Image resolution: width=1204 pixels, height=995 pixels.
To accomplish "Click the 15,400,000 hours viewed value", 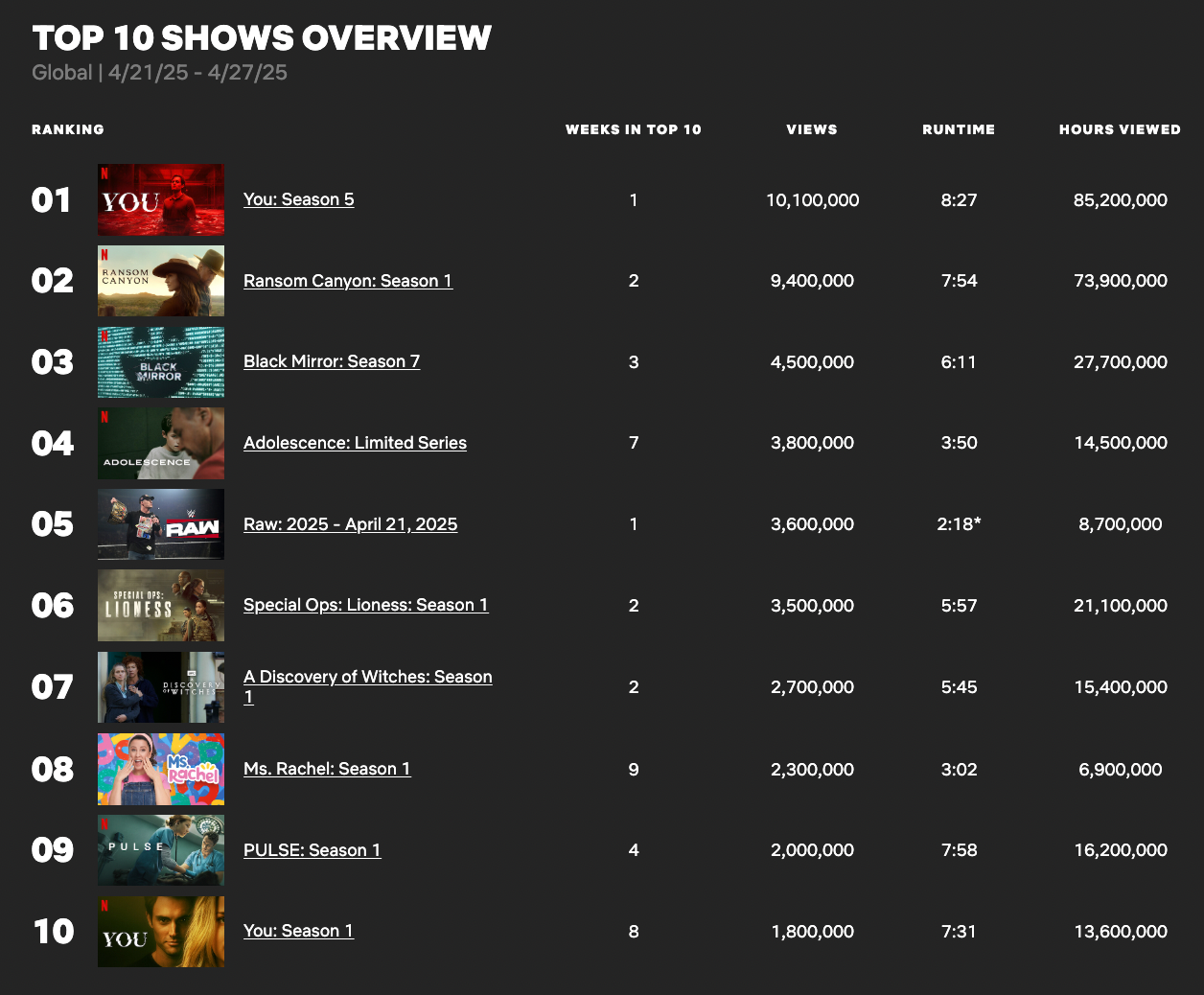I will (x=1121, y=687).
